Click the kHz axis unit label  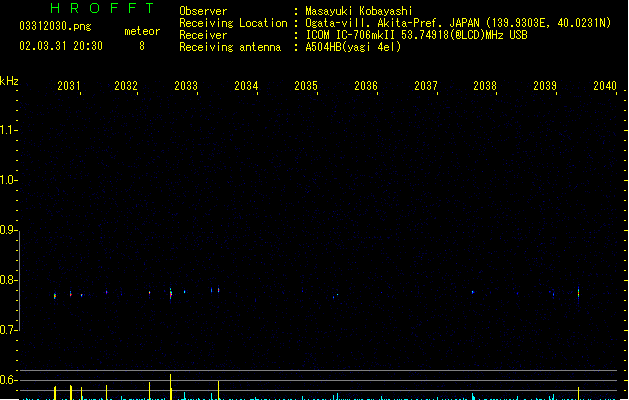coord(9,81)
